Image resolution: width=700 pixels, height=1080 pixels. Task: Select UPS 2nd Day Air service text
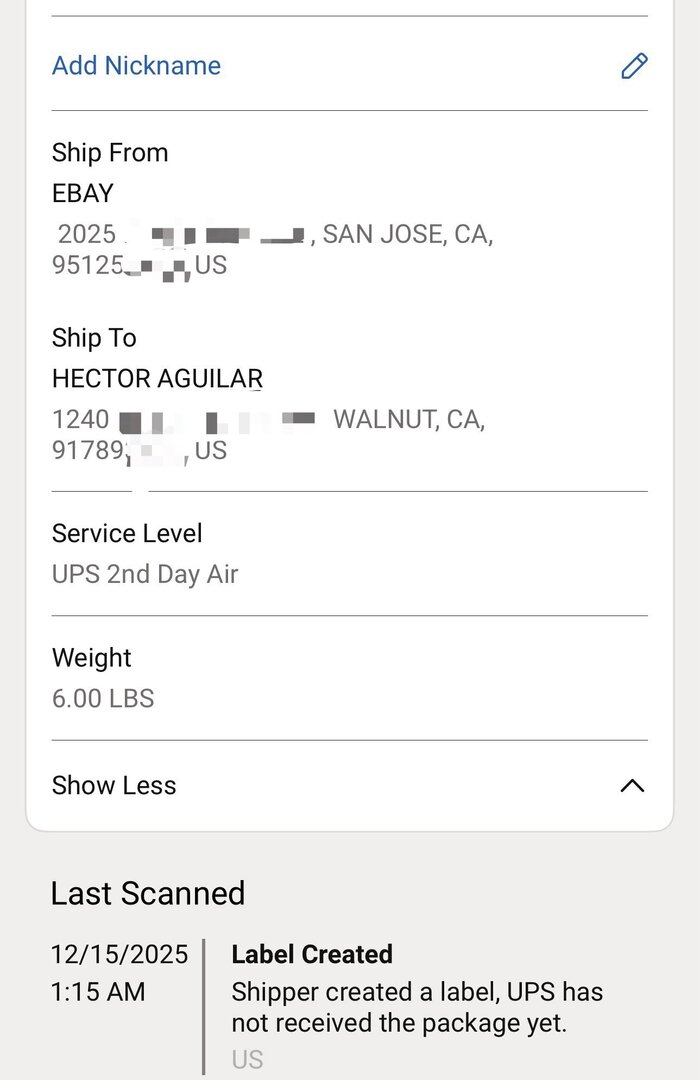145,574
